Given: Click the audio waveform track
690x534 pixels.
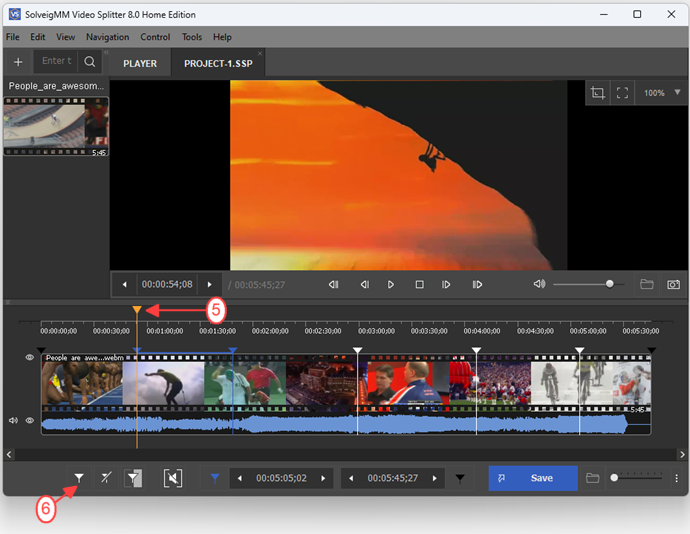Looking at the screenshot, I should pos(346,424).
